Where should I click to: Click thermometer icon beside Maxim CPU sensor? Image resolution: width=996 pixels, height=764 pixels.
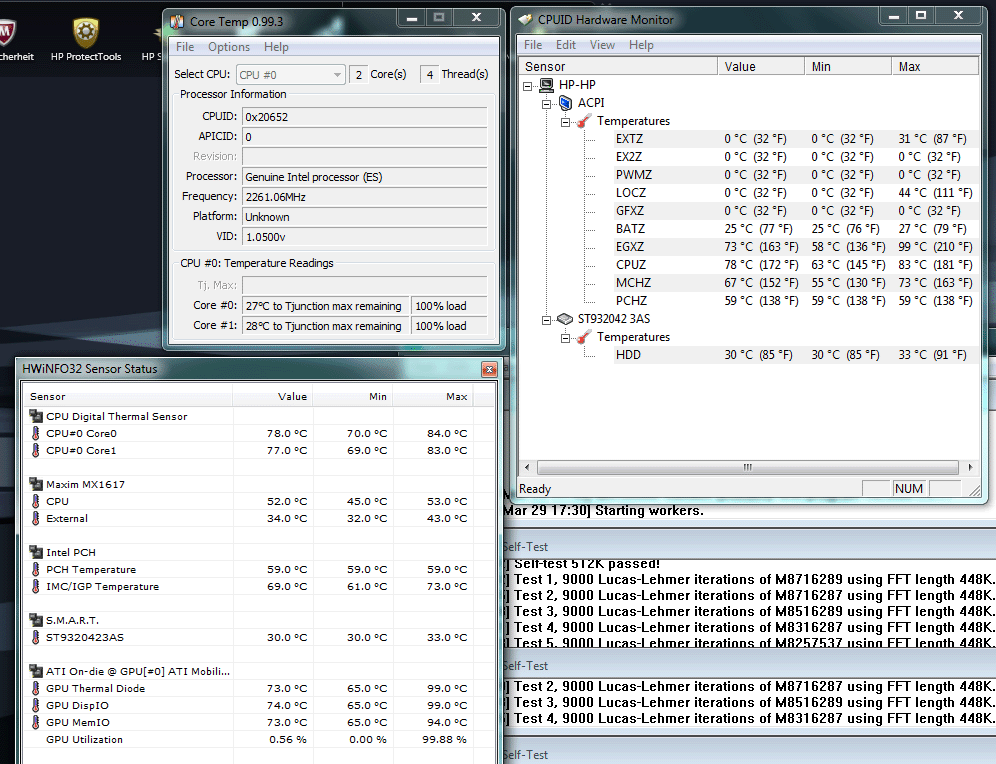(36, 501)
